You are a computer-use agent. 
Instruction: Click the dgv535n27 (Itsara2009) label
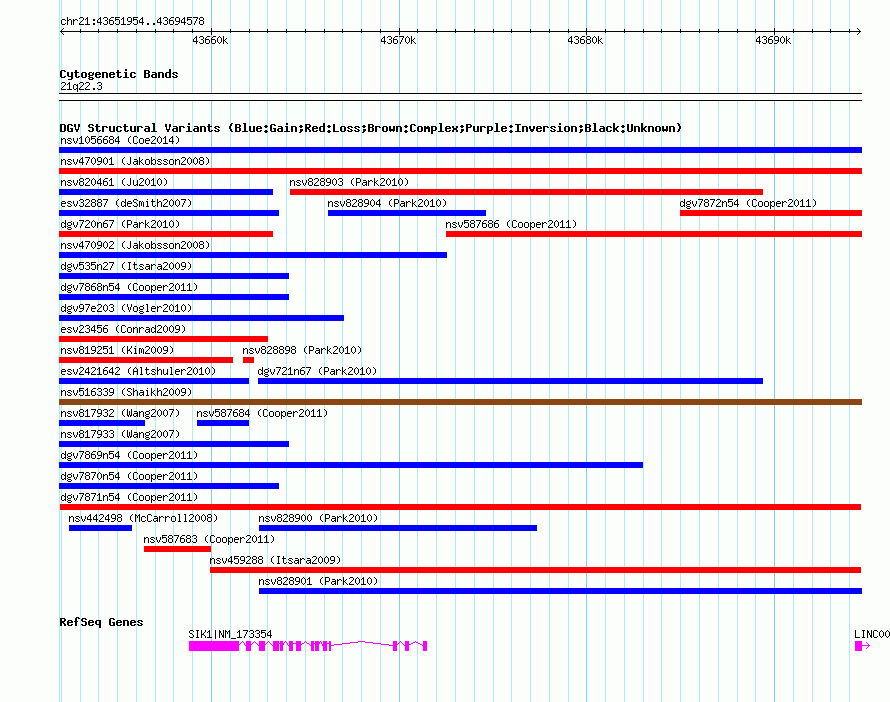point(126,266)
